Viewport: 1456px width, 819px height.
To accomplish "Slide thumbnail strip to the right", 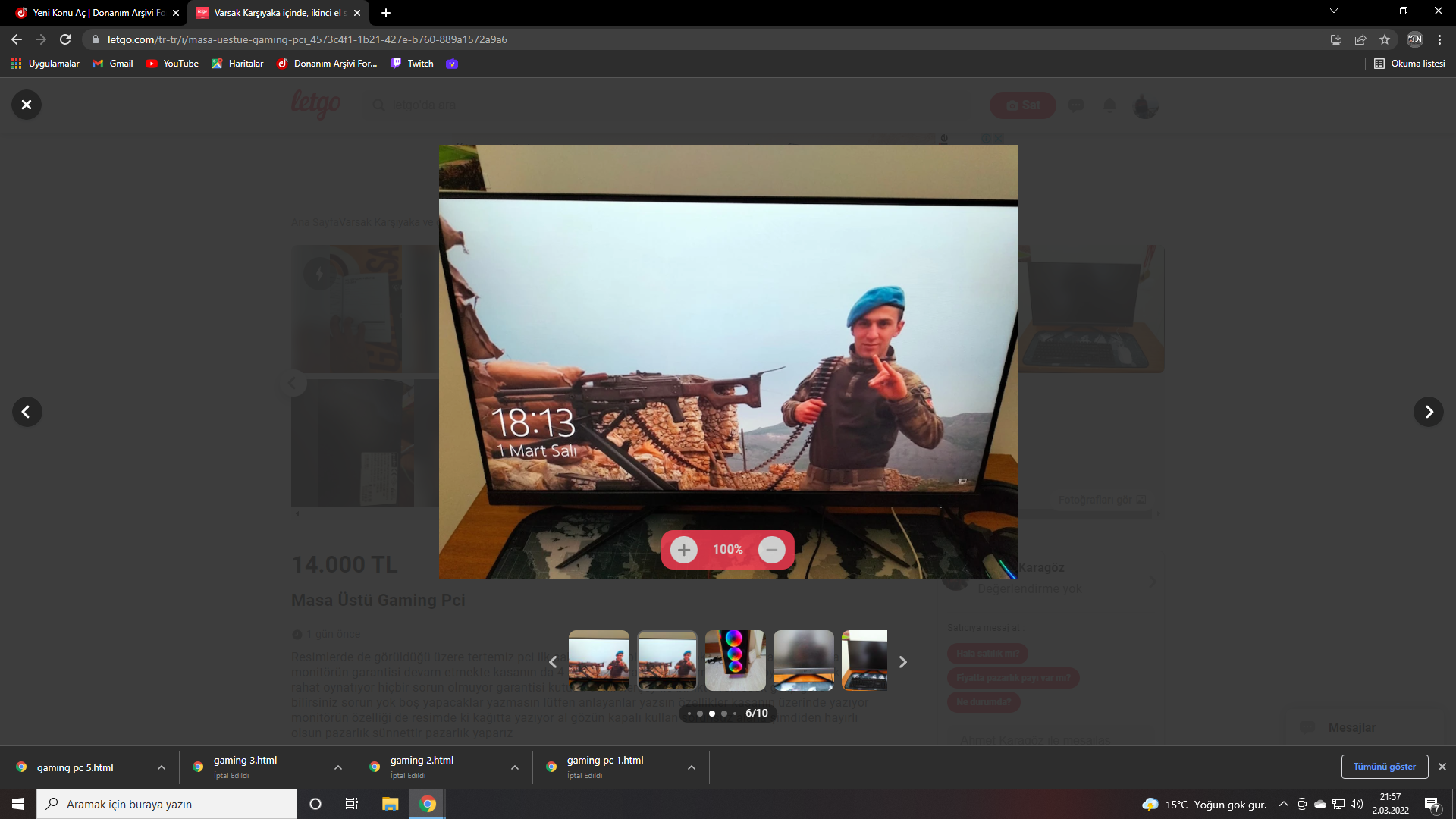I will 902,662.
